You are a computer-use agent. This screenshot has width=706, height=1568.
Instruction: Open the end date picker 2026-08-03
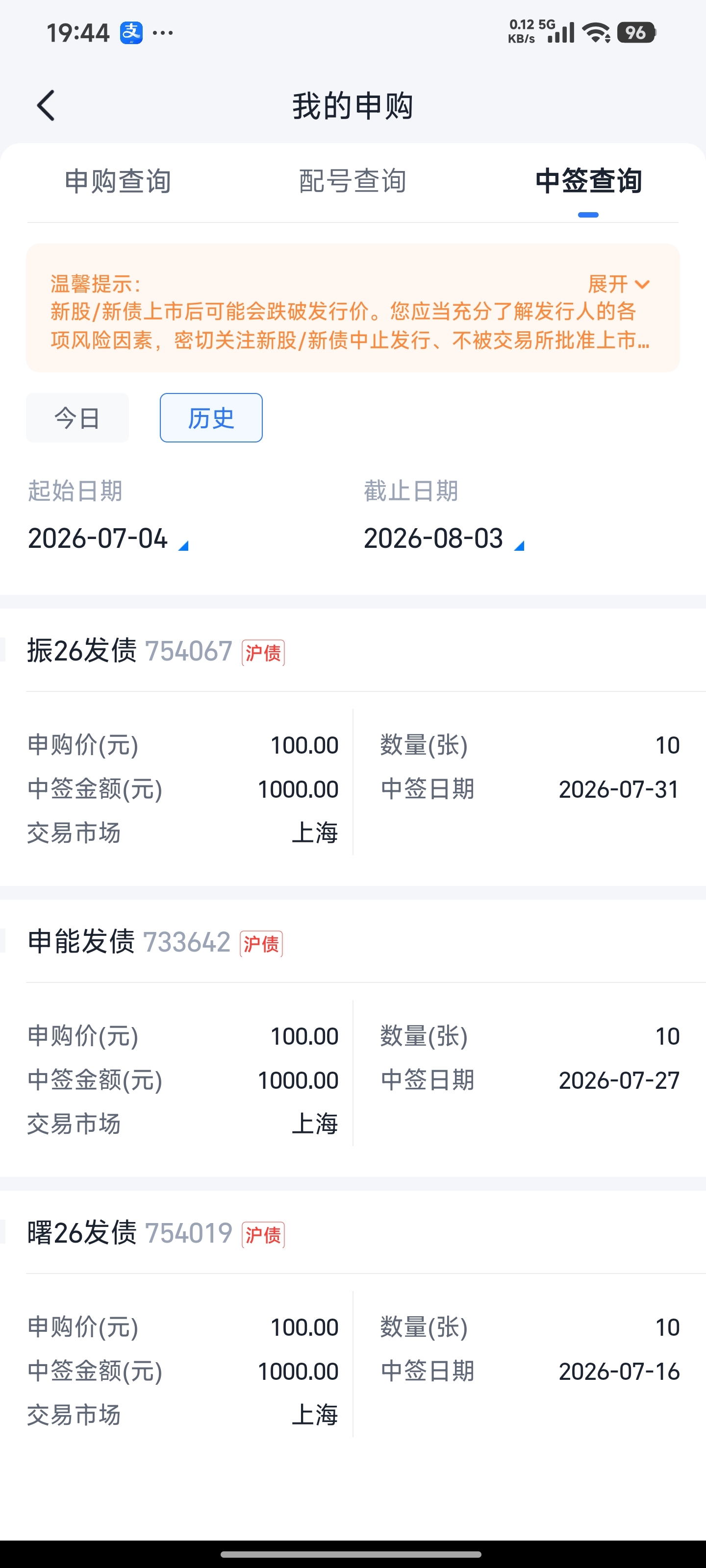(444, 539)
